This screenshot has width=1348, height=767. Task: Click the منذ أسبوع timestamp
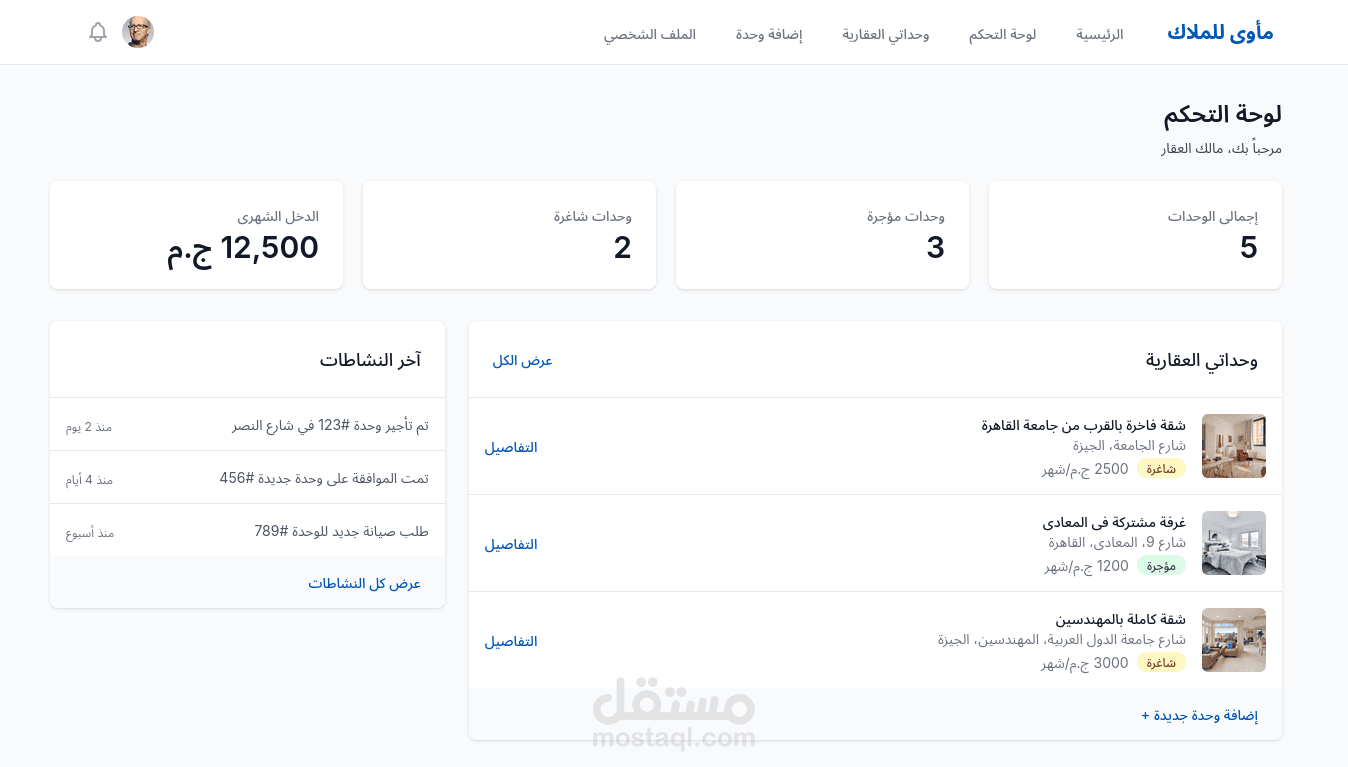pyautogui.click(x=90, y=533)
